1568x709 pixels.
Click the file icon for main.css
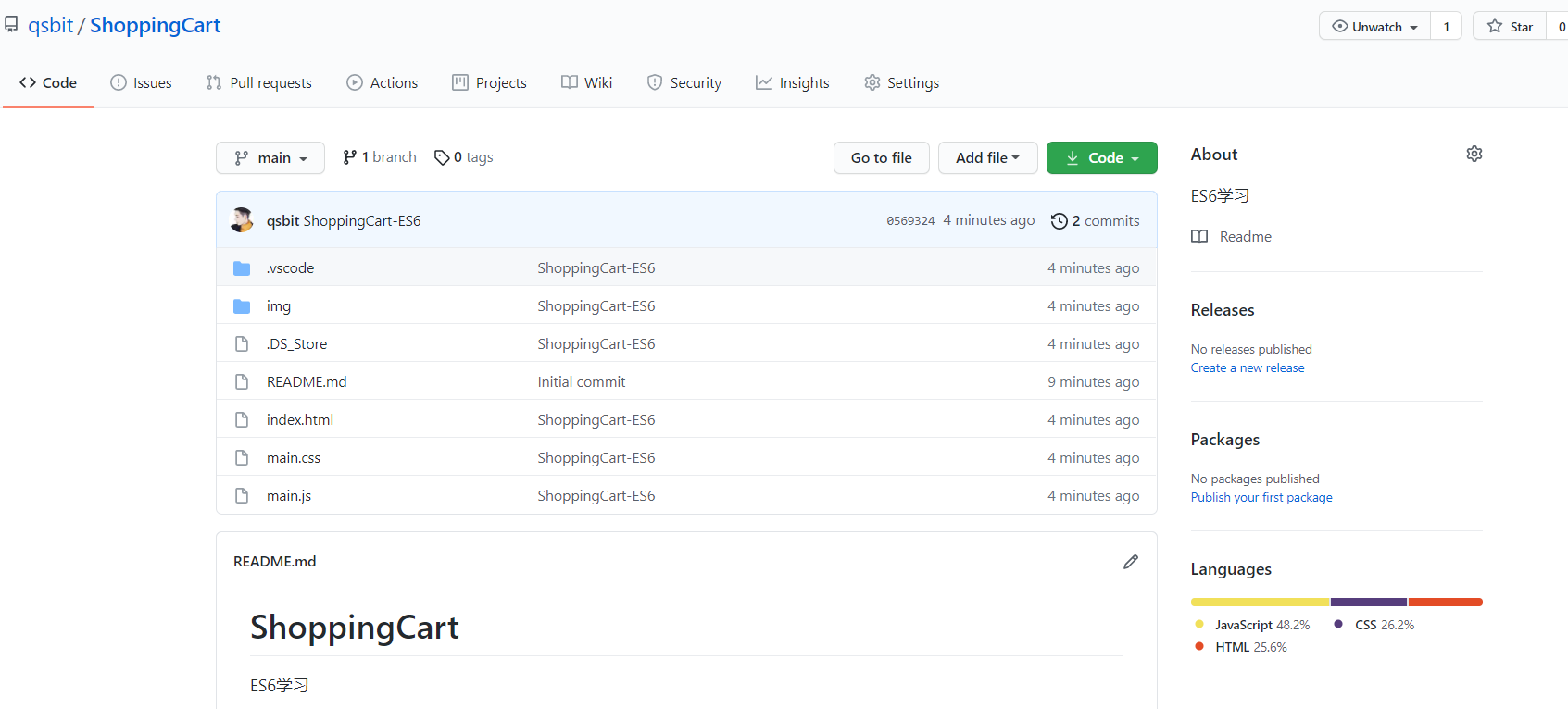click(242, 458)
